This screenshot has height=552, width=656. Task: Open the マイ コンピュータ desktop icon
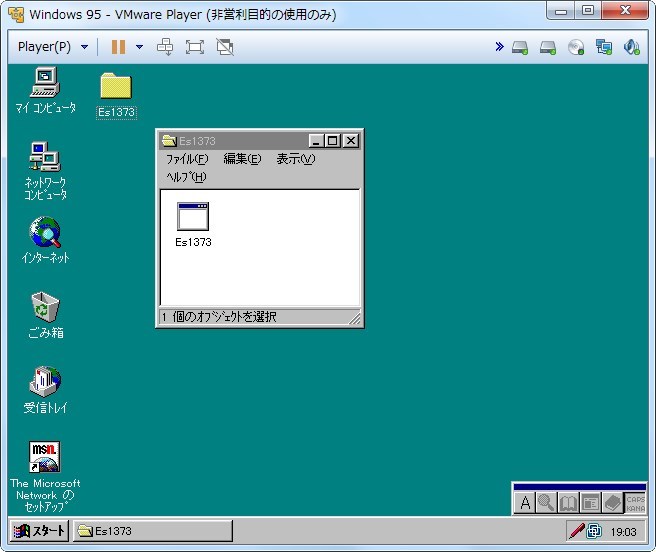point(45,90)
